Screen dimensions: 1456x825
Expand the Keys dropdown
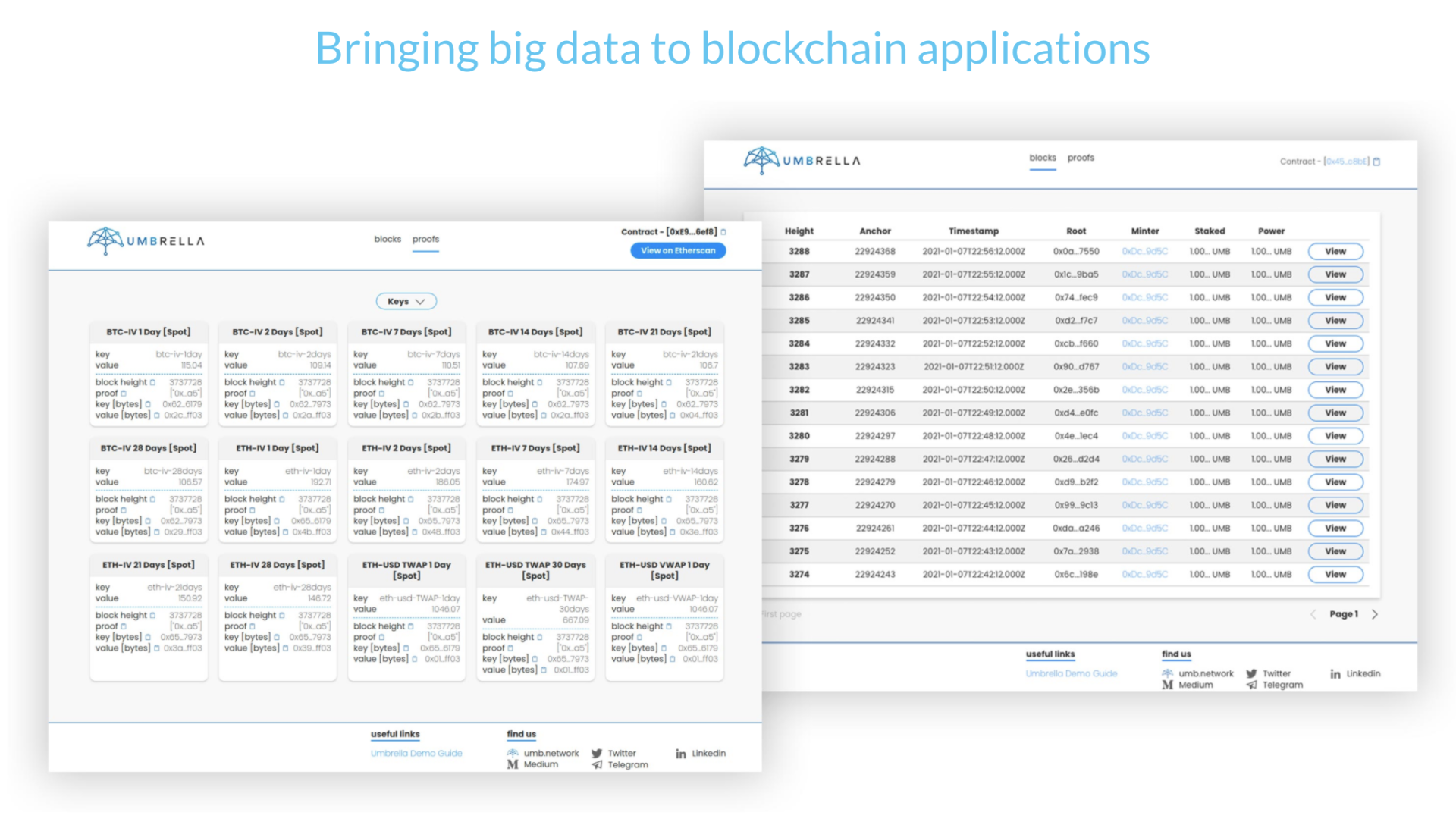point(406,302)
